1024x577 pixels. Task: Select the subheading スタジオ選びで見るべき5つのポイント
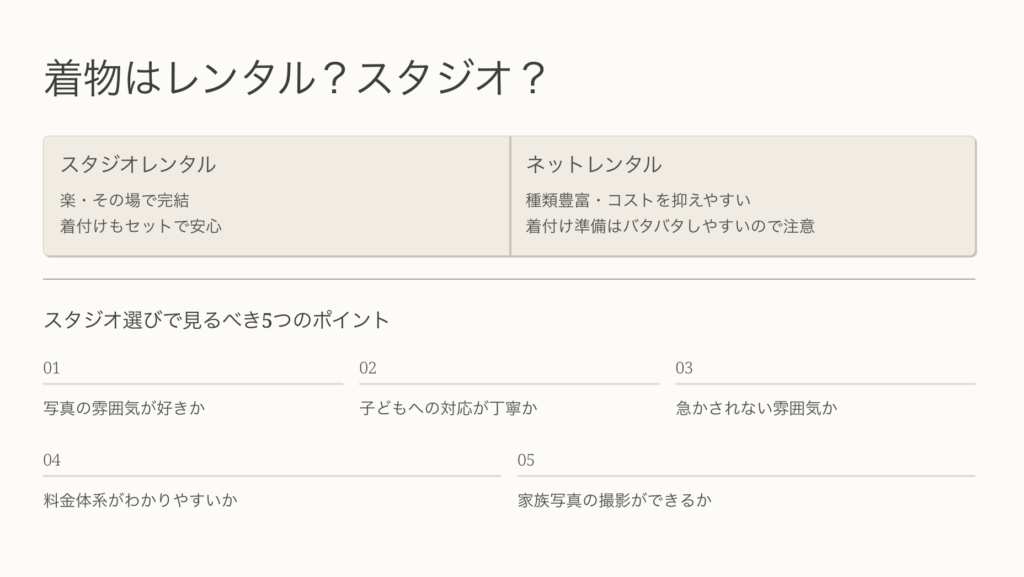(217, 320)
